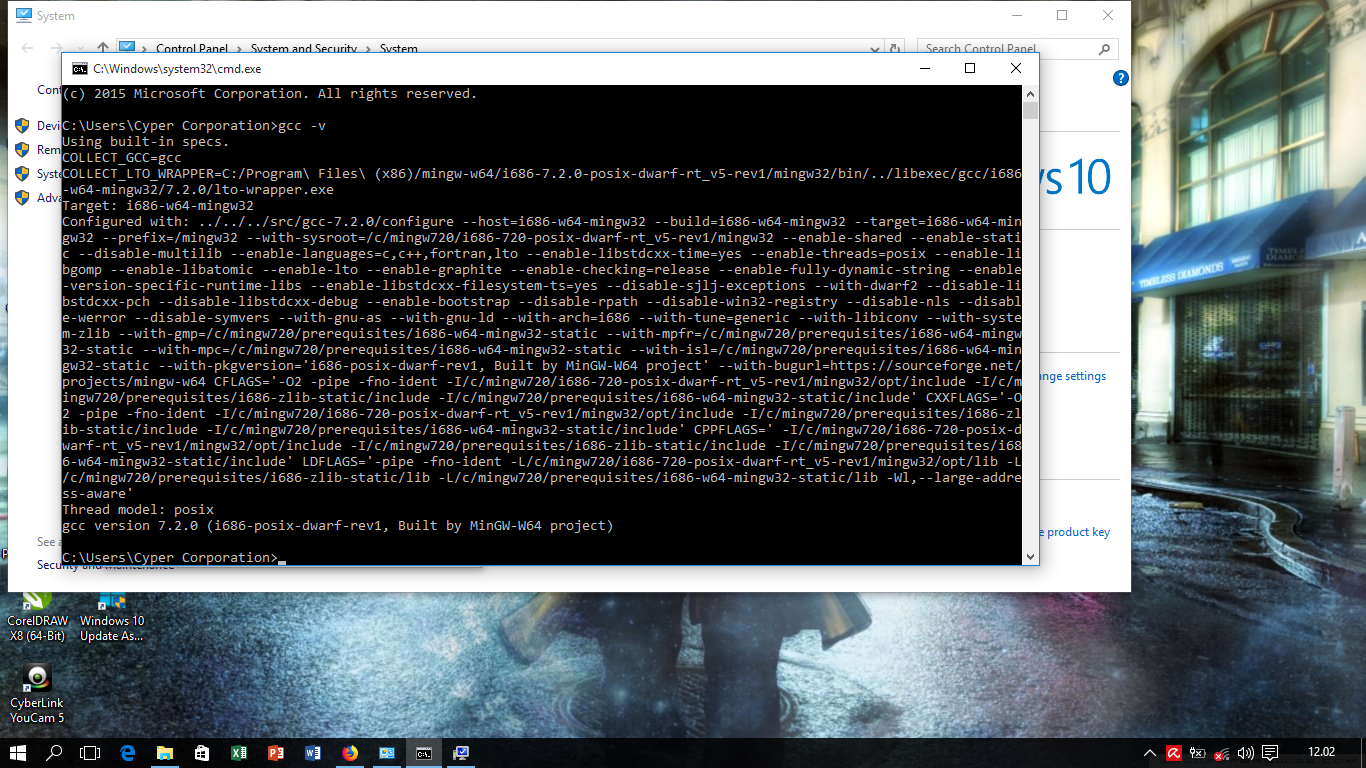The image size is (1366, 768).
Task: Click 'Target: i686-w64-mingw32' output line
Action: click(158, 205)
